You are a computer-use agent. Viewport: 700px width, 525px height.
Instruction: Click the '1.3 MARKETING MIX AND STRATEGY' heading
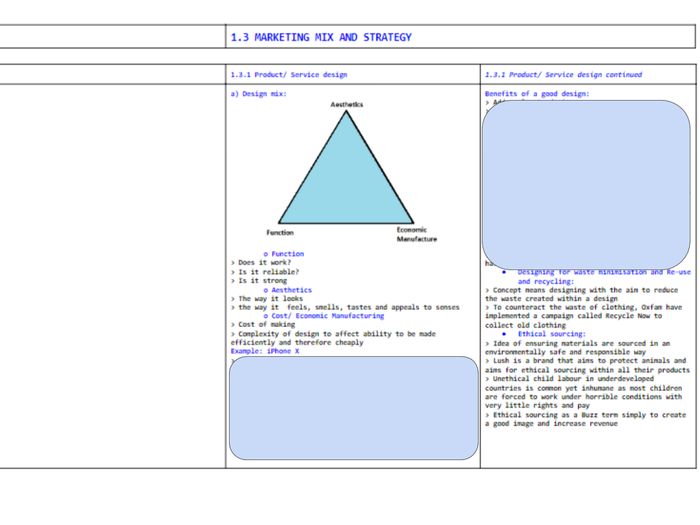click(321, 38)
